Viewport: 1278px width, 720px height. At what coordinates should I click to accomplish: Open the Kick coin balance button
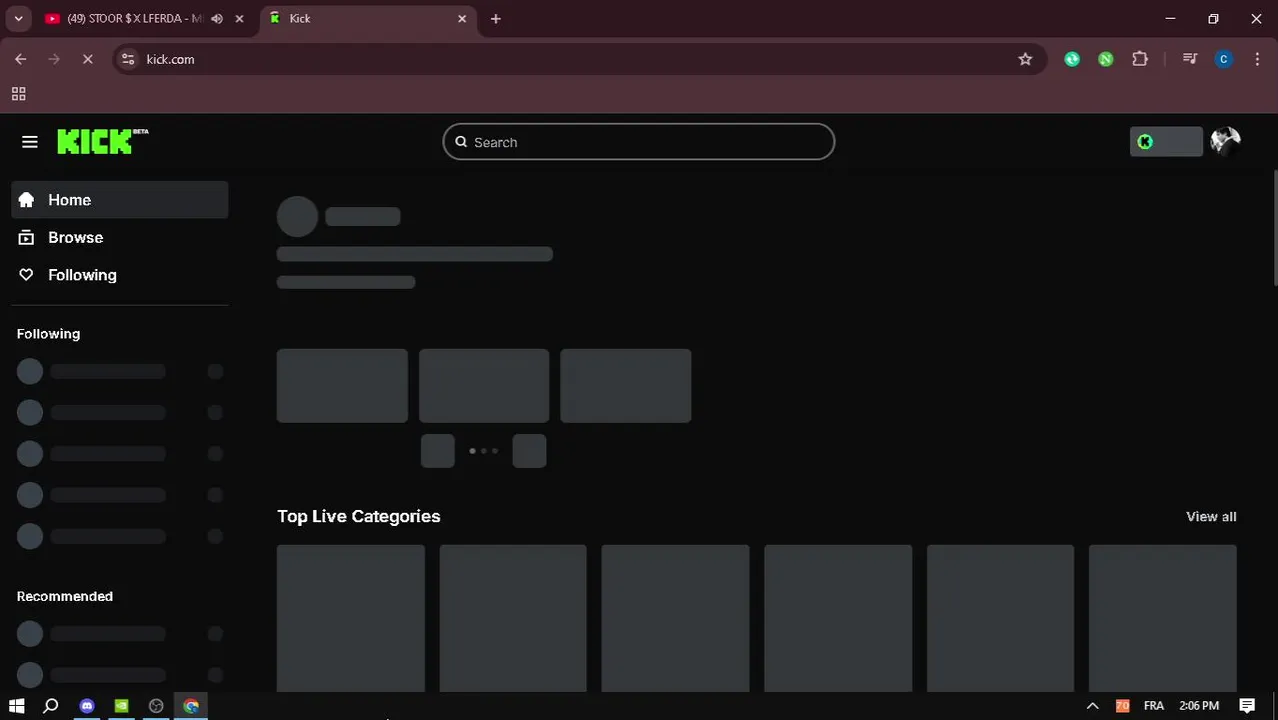click(1166, 142)
